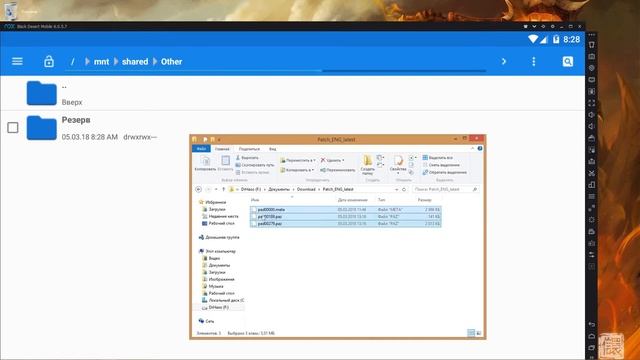
Task: Click the Резерв folder name
Action: pyautogui.click(x=76, y=120)
